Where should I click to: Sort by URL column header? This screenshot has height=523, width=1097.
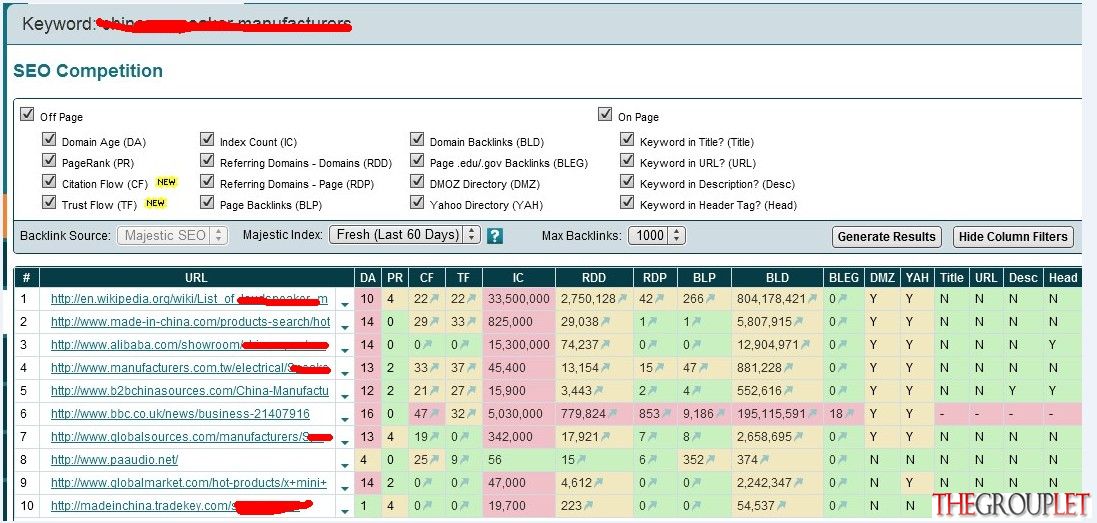(x=197, y=278)
